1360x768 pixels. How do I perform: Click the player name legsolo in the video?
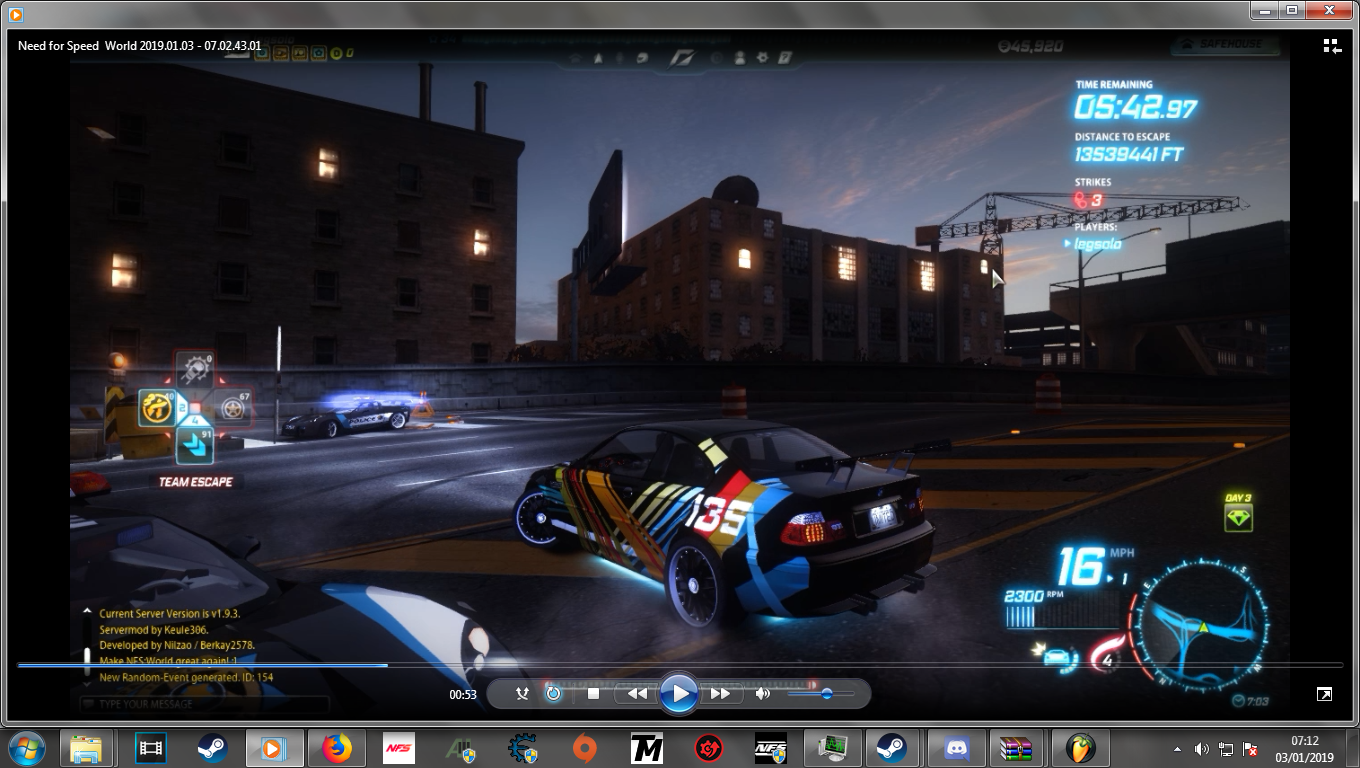tap(1097, 244)
